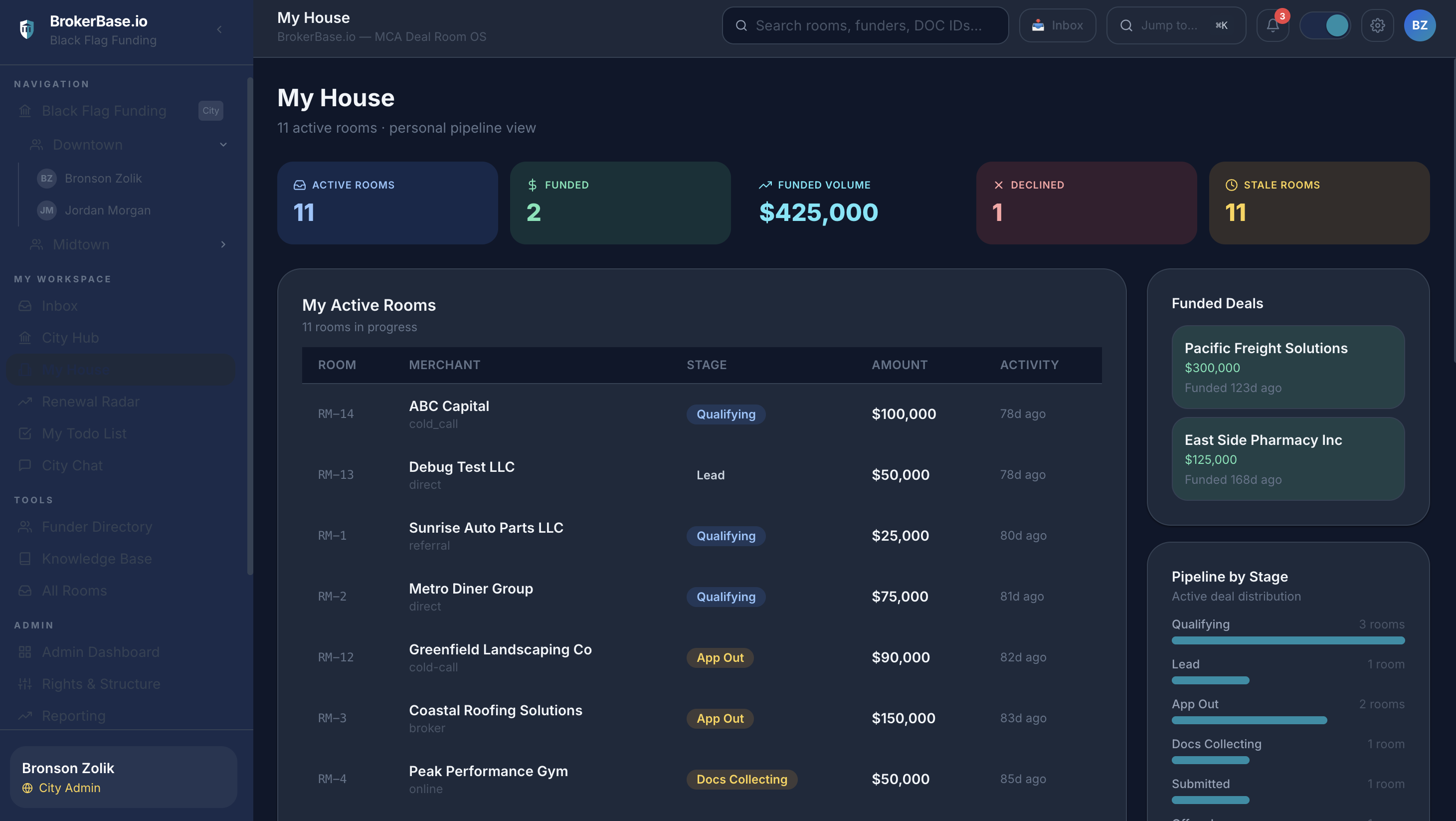Image resolution: width=1456 pixels, height=821 pixels.
Task: Click the City Chat bubble icon
Action: (25, 465)
